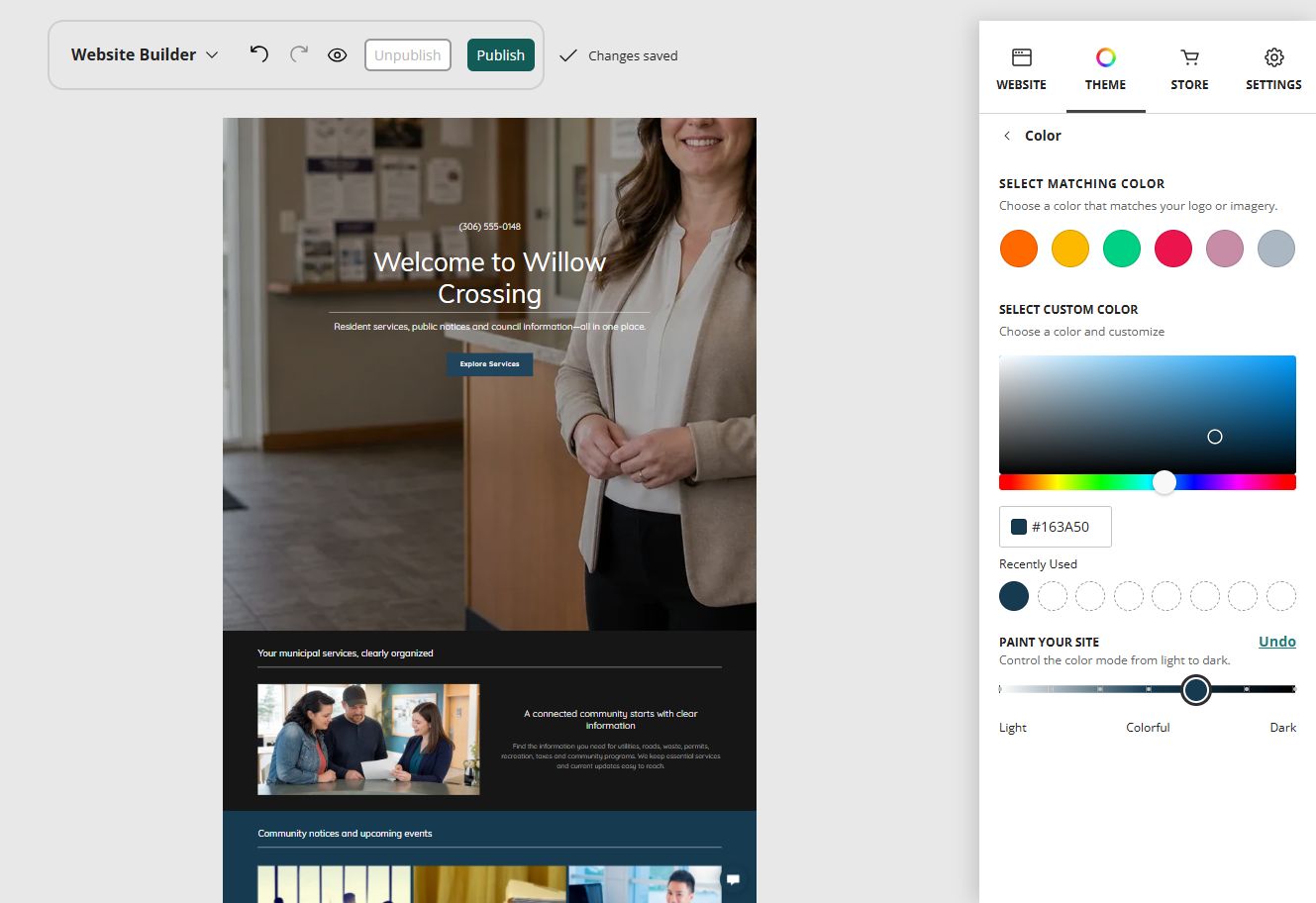Open the Settings gear tab
Image resolution: width=1316 pixels, height=903 pixels.
[1273, 57]
